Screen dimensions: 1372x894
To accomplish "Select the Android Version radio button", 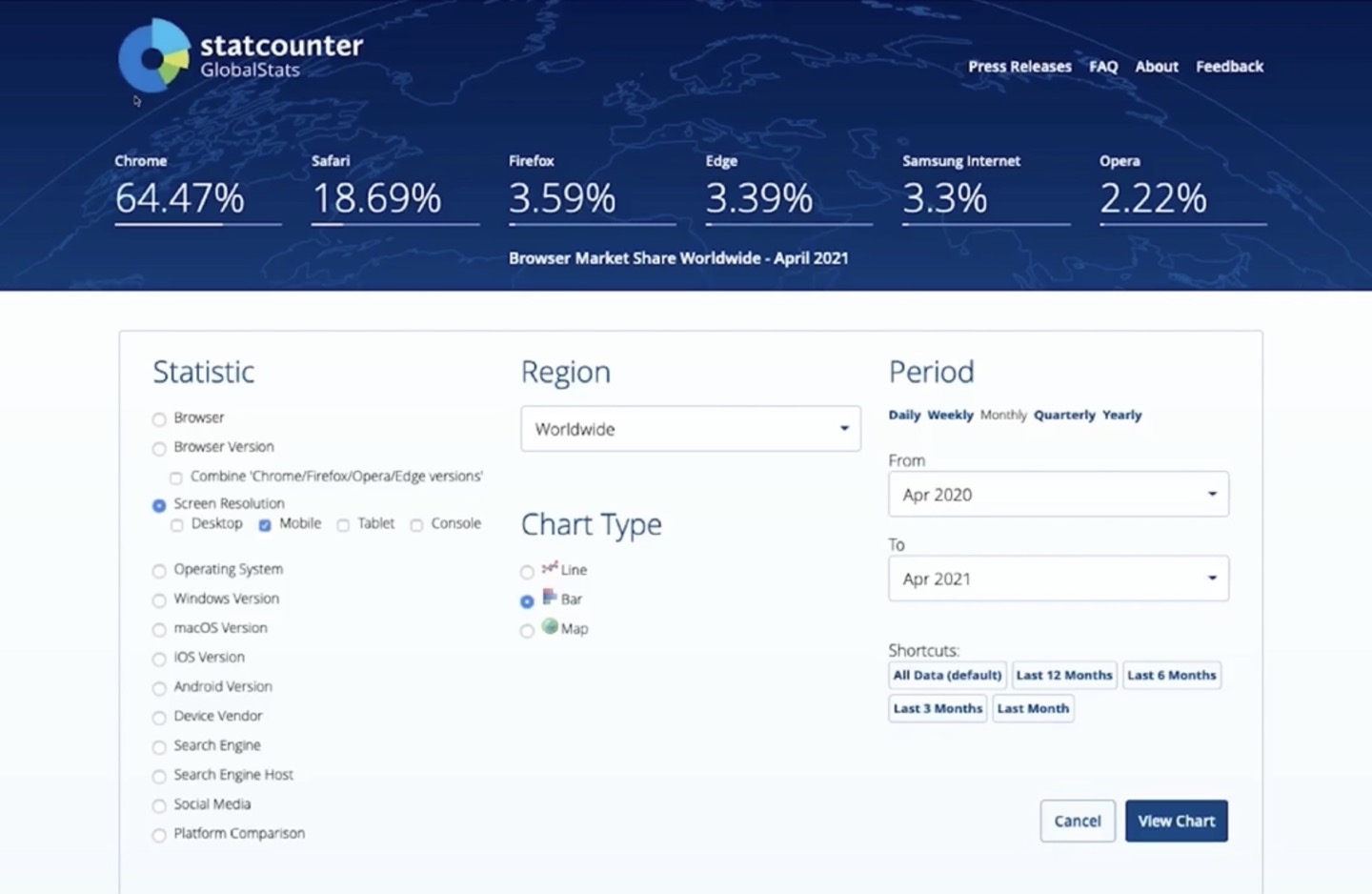I will click(159, 688).
